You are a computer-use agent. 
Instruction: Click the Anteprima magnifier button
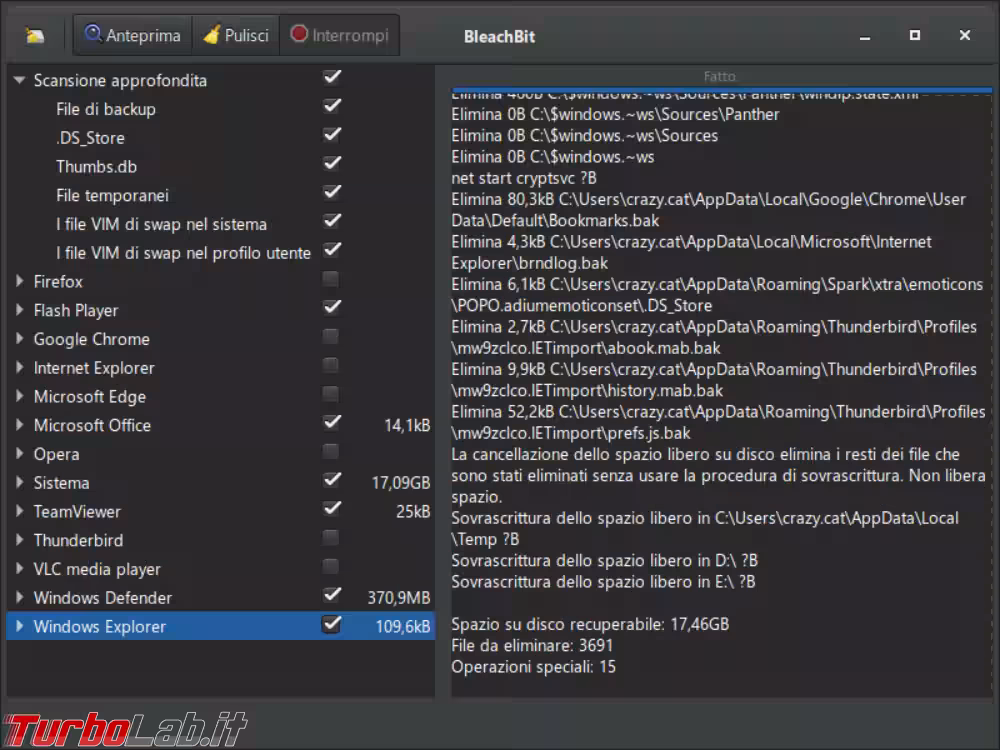pyautogui.click(x=133, y=35)
